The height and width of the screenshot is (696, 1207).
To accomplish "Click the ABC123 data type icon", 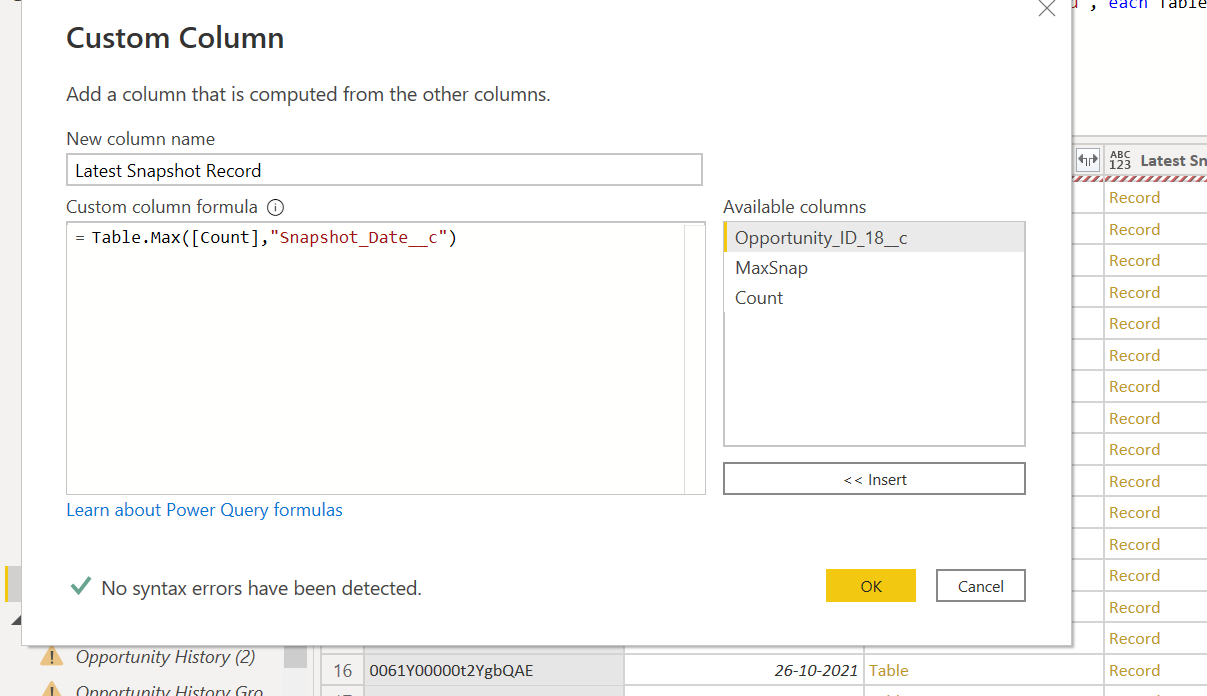I will 1120,160.
